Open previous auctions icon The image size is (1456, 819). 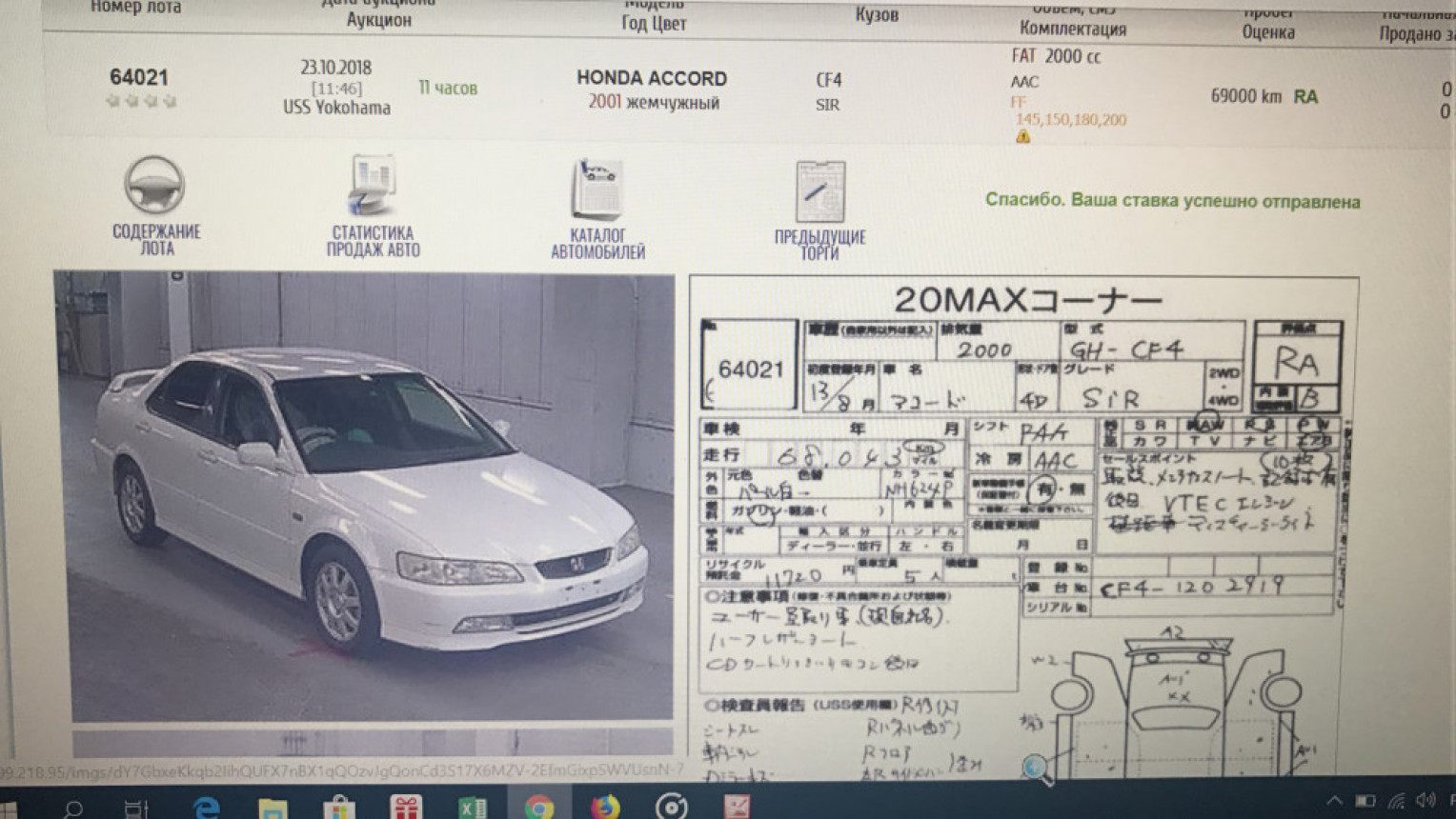tap(819, 193)
